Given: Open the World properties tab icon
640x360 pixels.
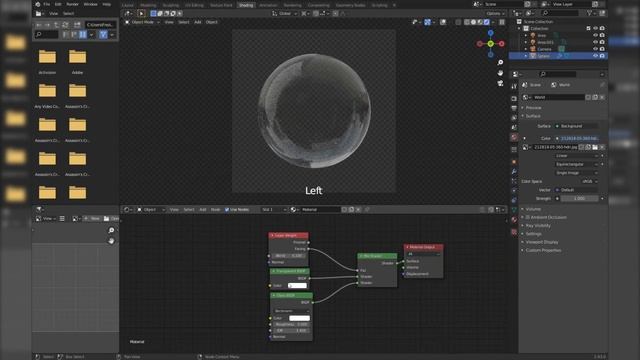Looking at the screenshot, I should [514, 138].
